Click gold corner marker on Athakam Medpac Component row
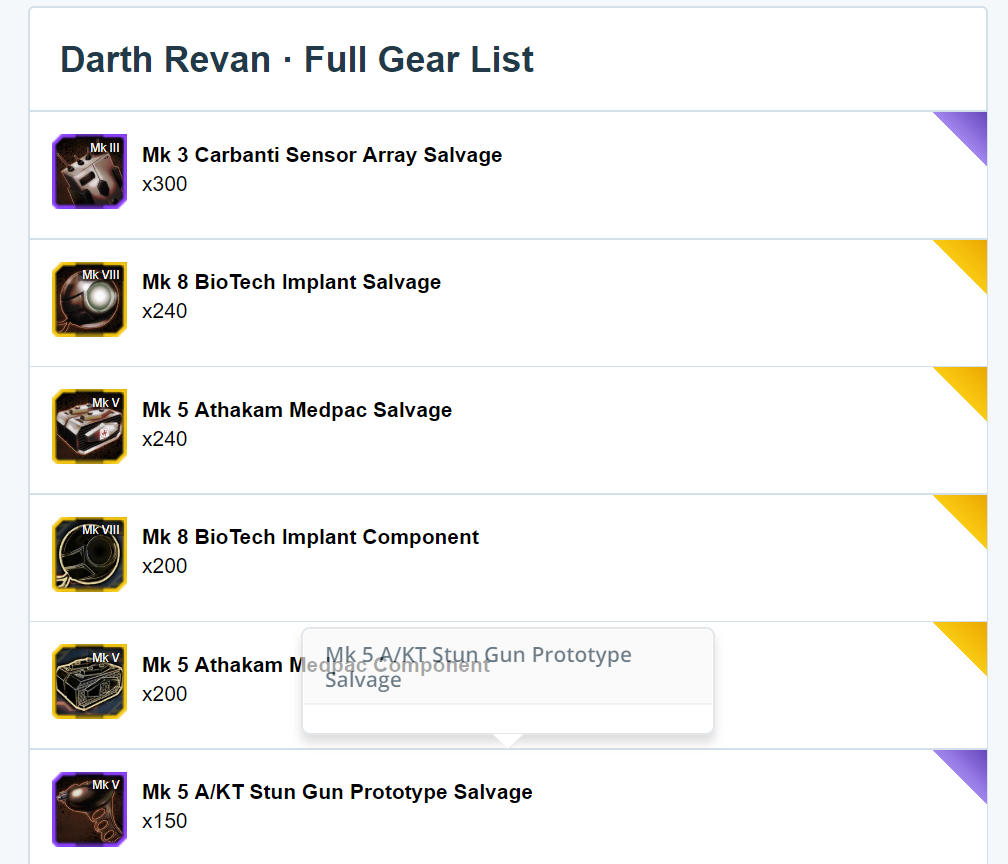The image size is (1008, 864). pos(969,638)
